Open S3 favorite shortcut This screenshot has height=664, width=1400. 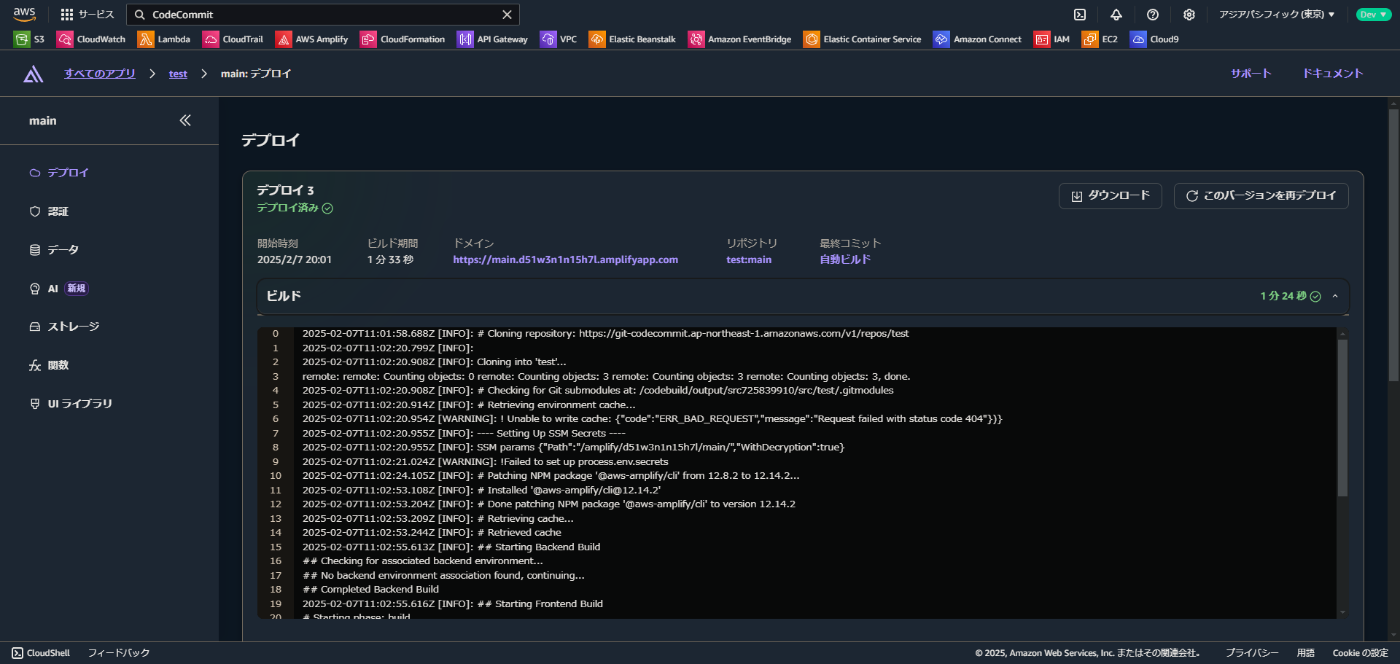(29, 39)
